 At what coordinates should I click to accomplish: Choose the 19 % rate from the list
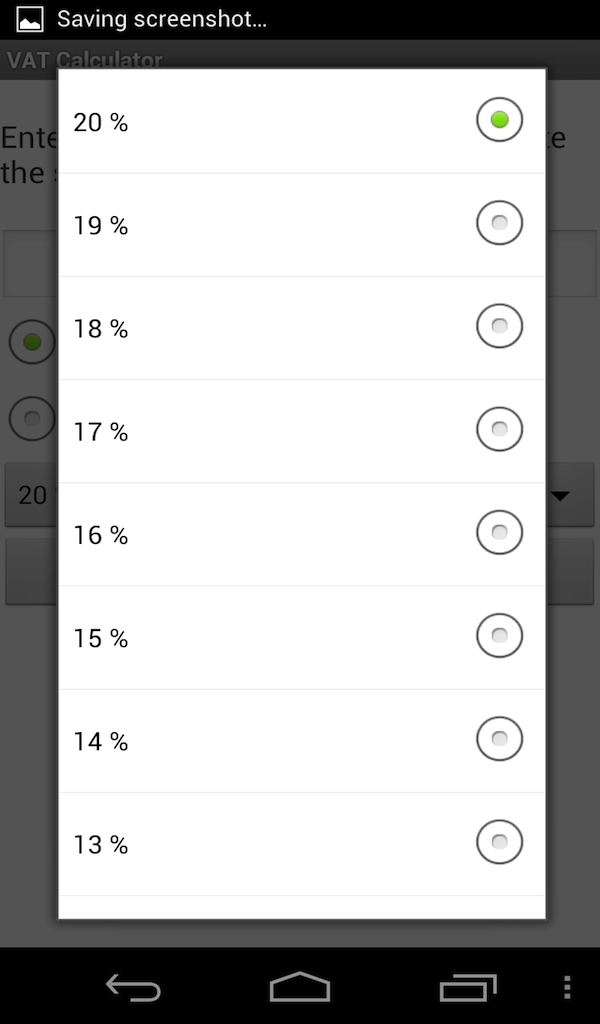(300, 222)
